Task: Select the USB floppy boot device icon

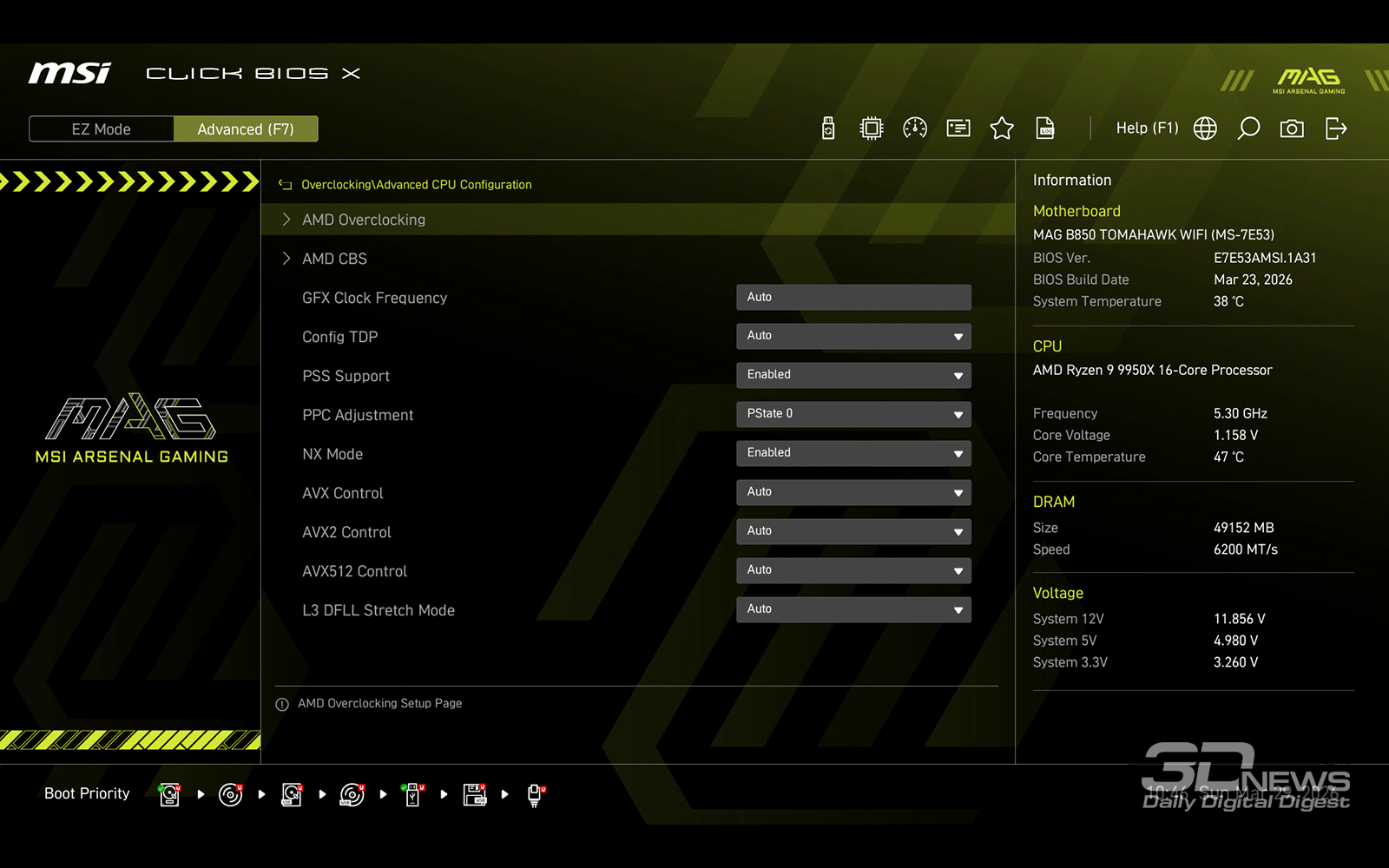Action: pos(474,794)
